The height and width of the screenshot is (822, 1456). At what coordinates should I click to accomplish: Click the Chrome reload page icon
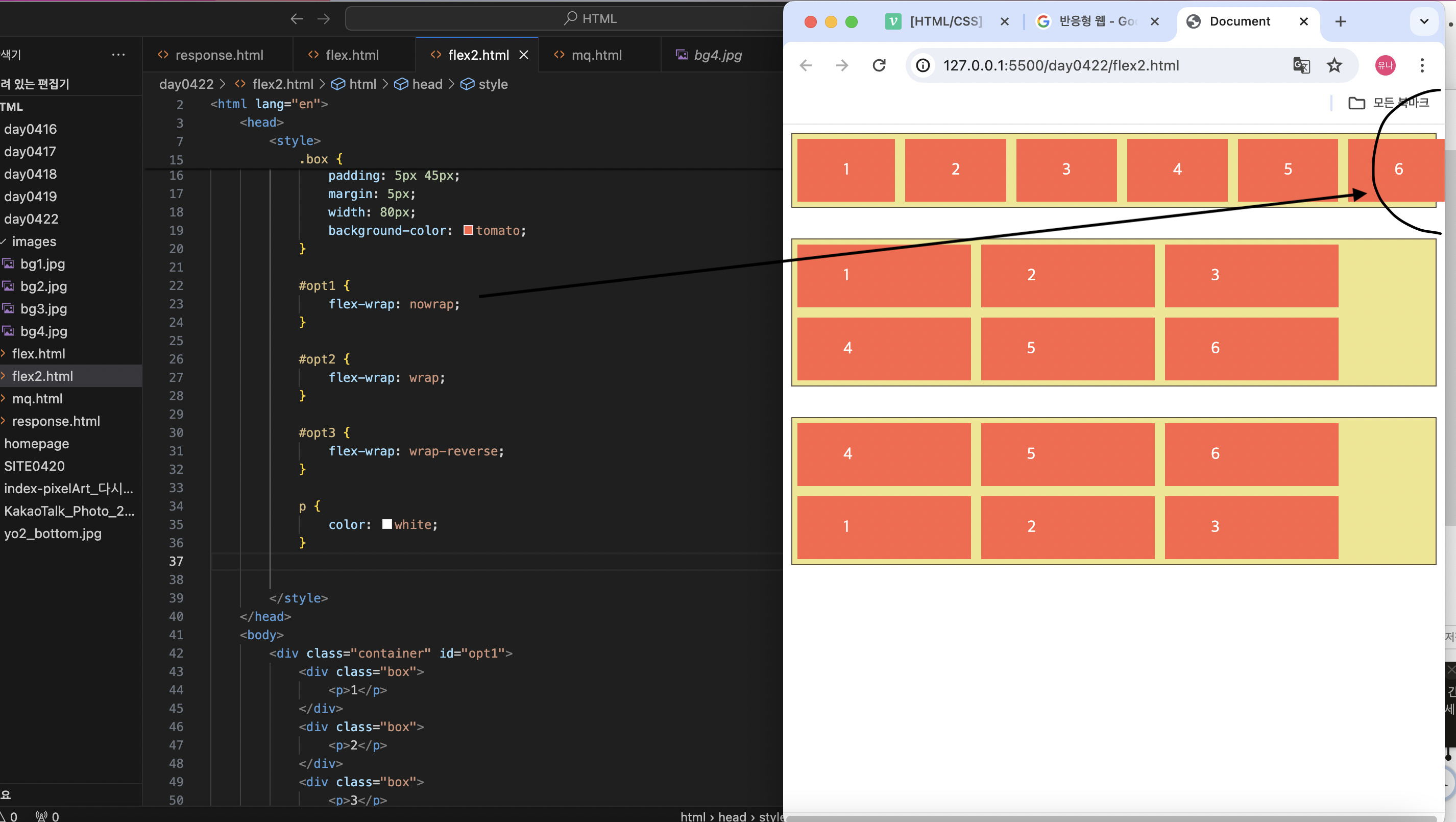879,65
